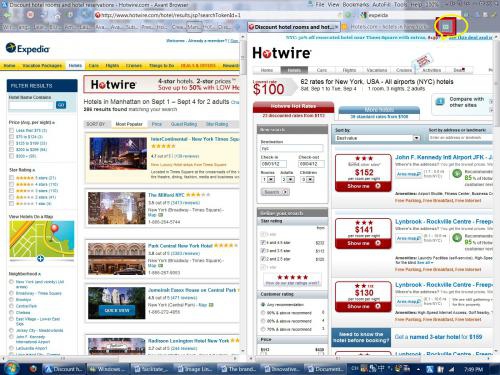Open the Rooms count dropdown
Viewport: 500px width, 375px height.
coord(268,180)
